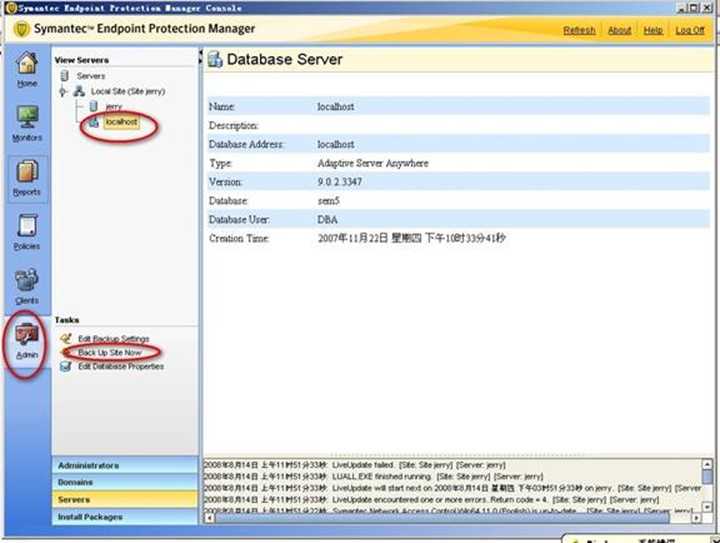Click the LiveUpdate will start next log entry

click(452, 488)
